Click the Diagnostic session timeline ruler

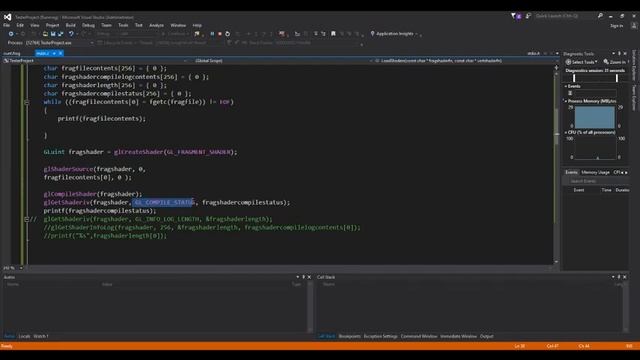point(595,78)
